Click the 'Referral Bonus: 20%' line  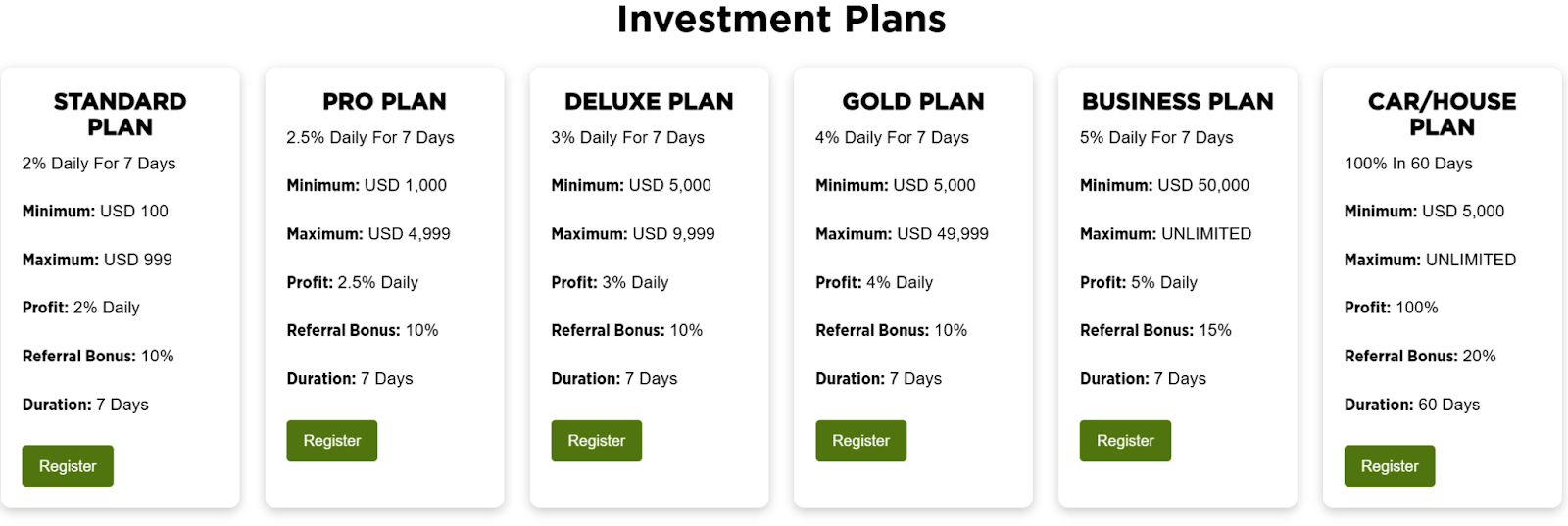[1420, 357]
